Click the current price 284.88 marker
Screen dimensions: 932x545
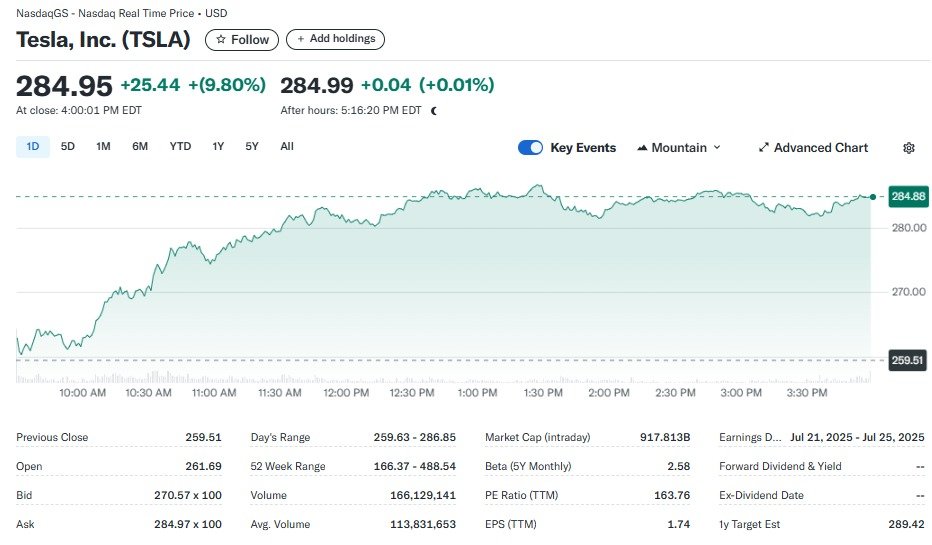click(x=907, y=197)
